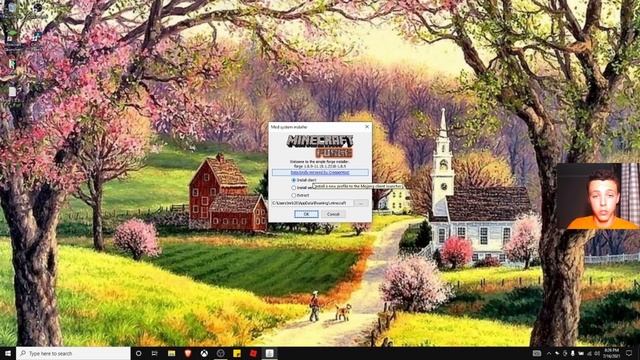Open the network tray icon
This screenshot has height=360, width=640.
pyautogui.click(x=589, y=353)
